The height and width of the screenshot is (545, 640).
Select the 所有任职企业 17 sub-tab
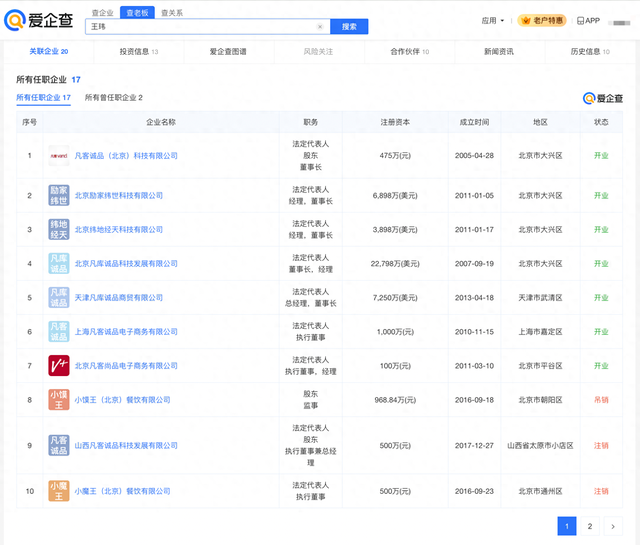pyautogui.click(x=43, y=98)
